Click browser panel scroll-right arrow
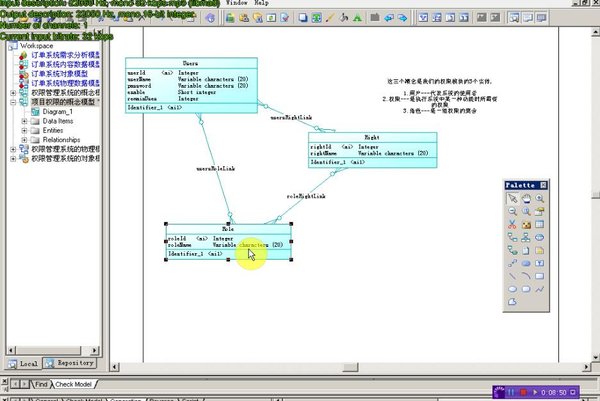 95,350
